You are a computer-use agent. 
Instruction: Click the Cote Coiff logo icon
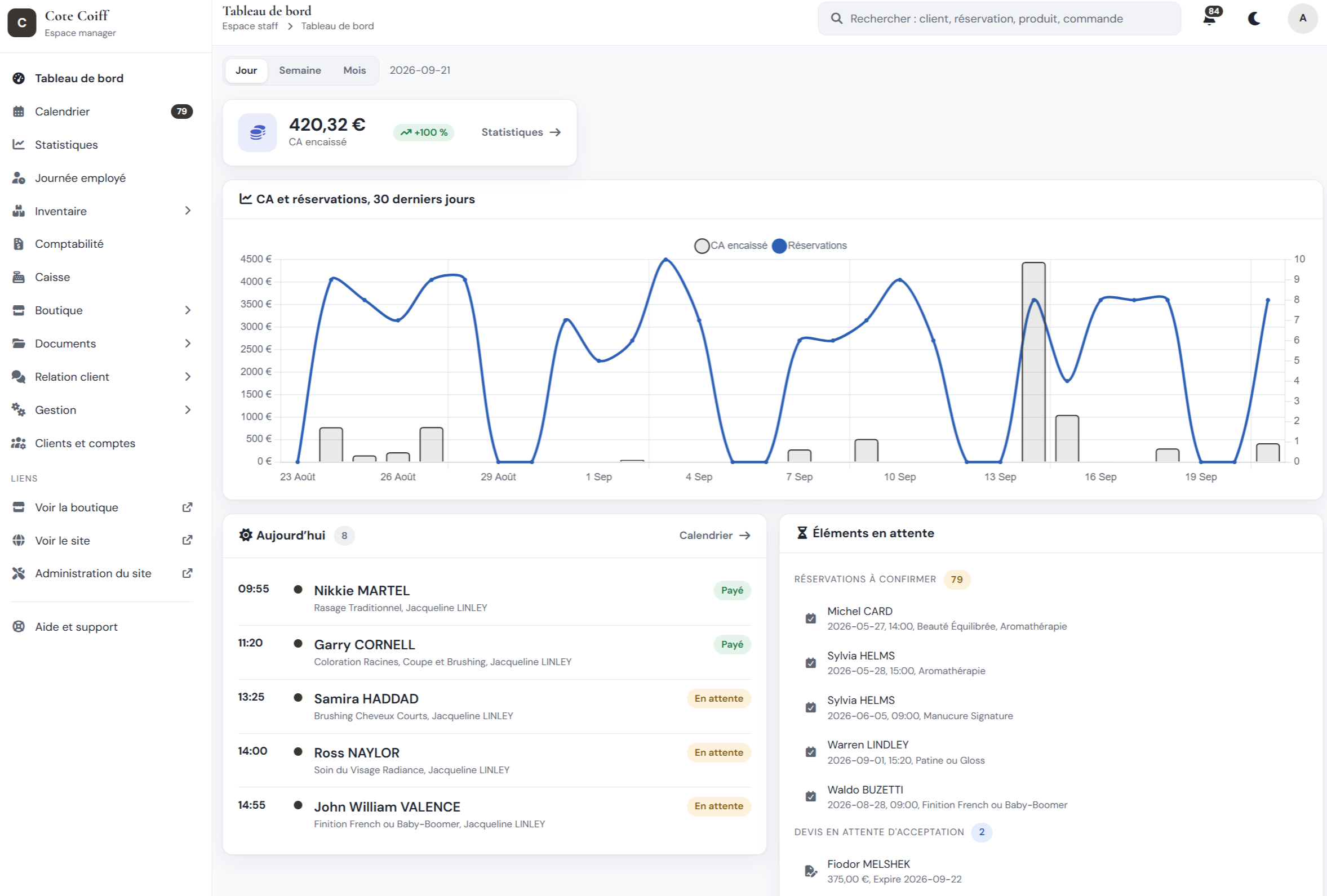coord(22,23)
